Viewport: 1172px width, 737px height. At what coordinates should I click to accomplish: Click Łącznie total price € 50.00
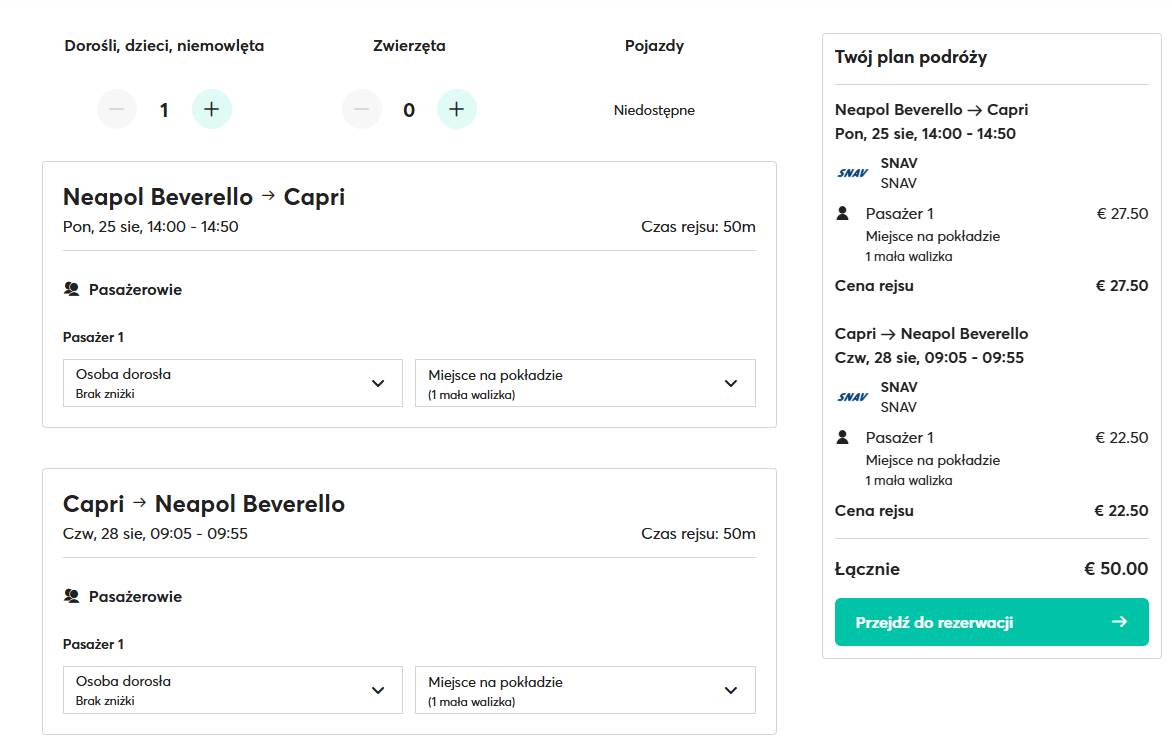click(x=1116, y=569)
